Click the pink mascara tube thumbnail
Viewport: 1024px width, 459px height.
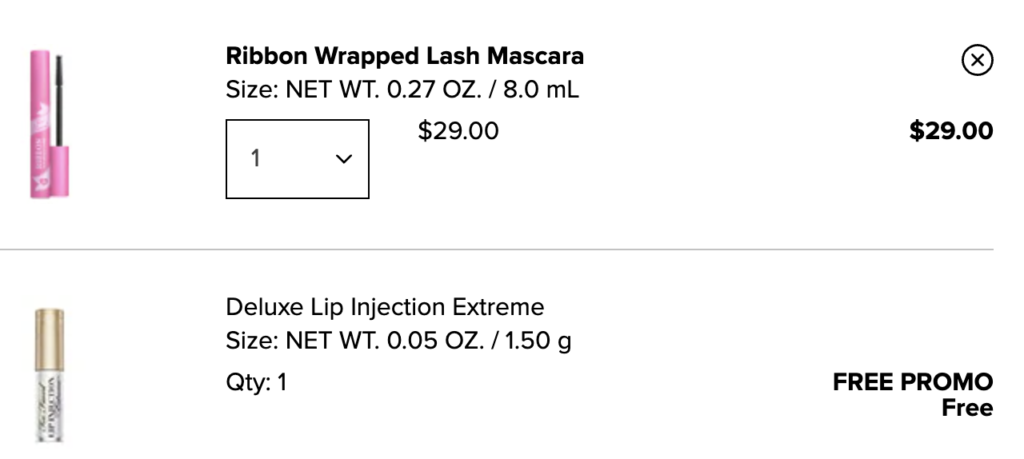pos(41,120)
